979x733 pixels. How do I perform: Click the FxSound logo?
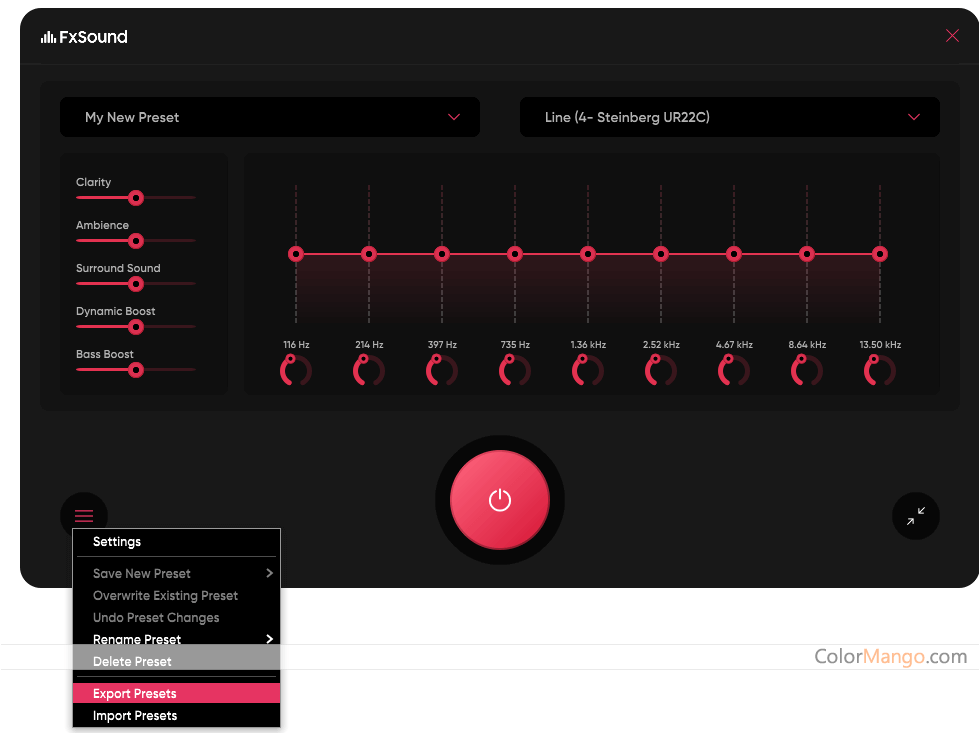[84, 36]
